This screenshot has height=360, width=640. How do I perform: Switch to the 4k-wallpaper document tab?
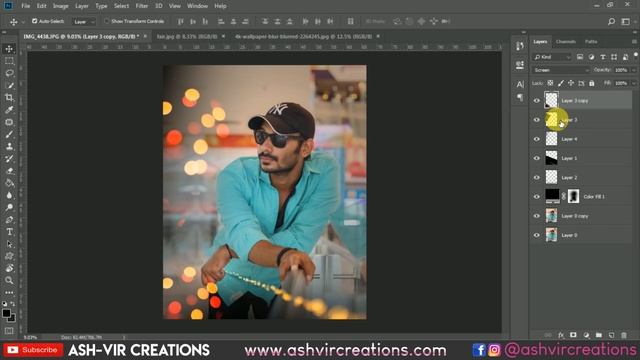[303, 37]
